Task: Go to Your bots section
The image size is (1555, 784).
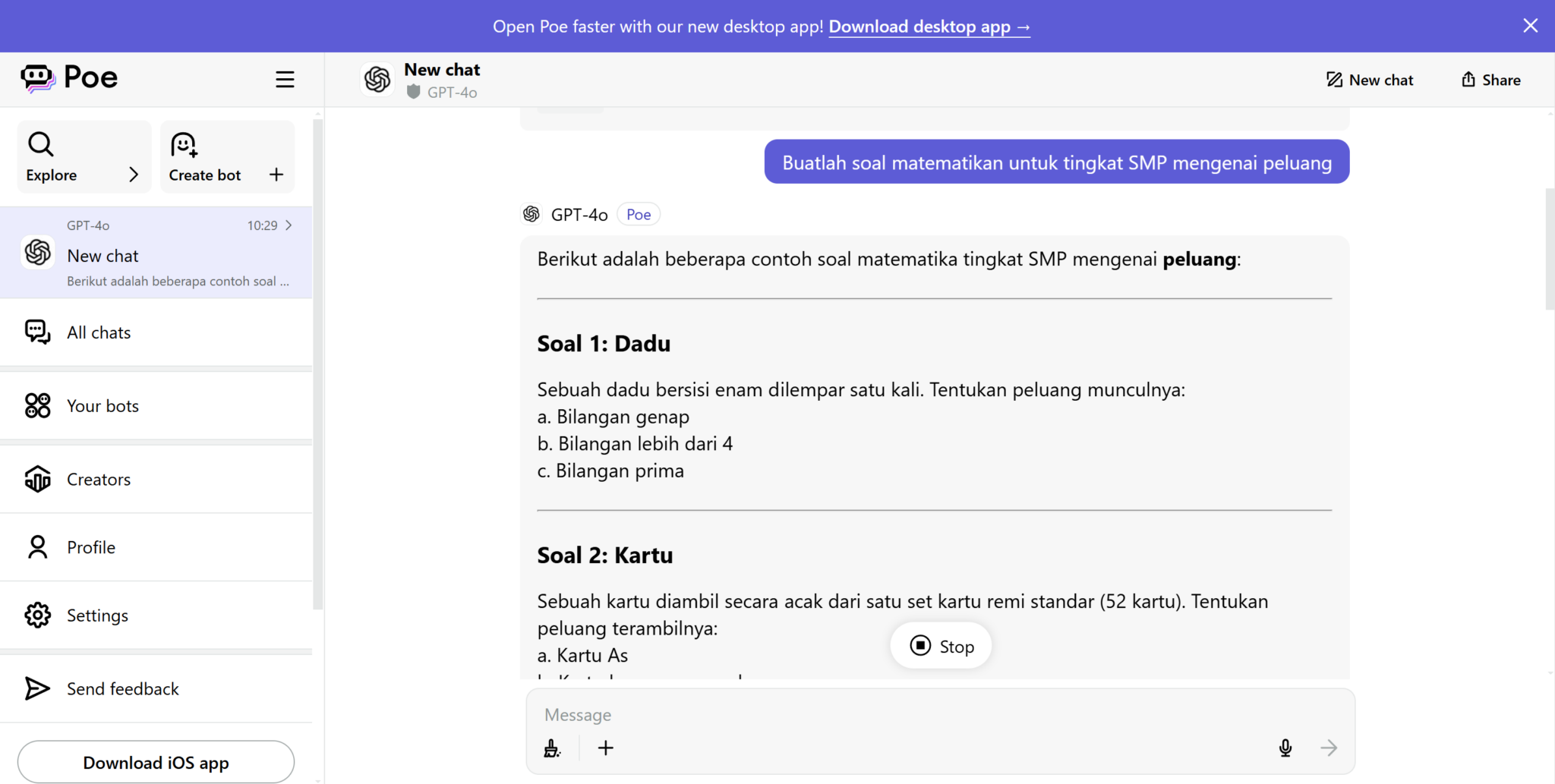Action: (103, 406)
